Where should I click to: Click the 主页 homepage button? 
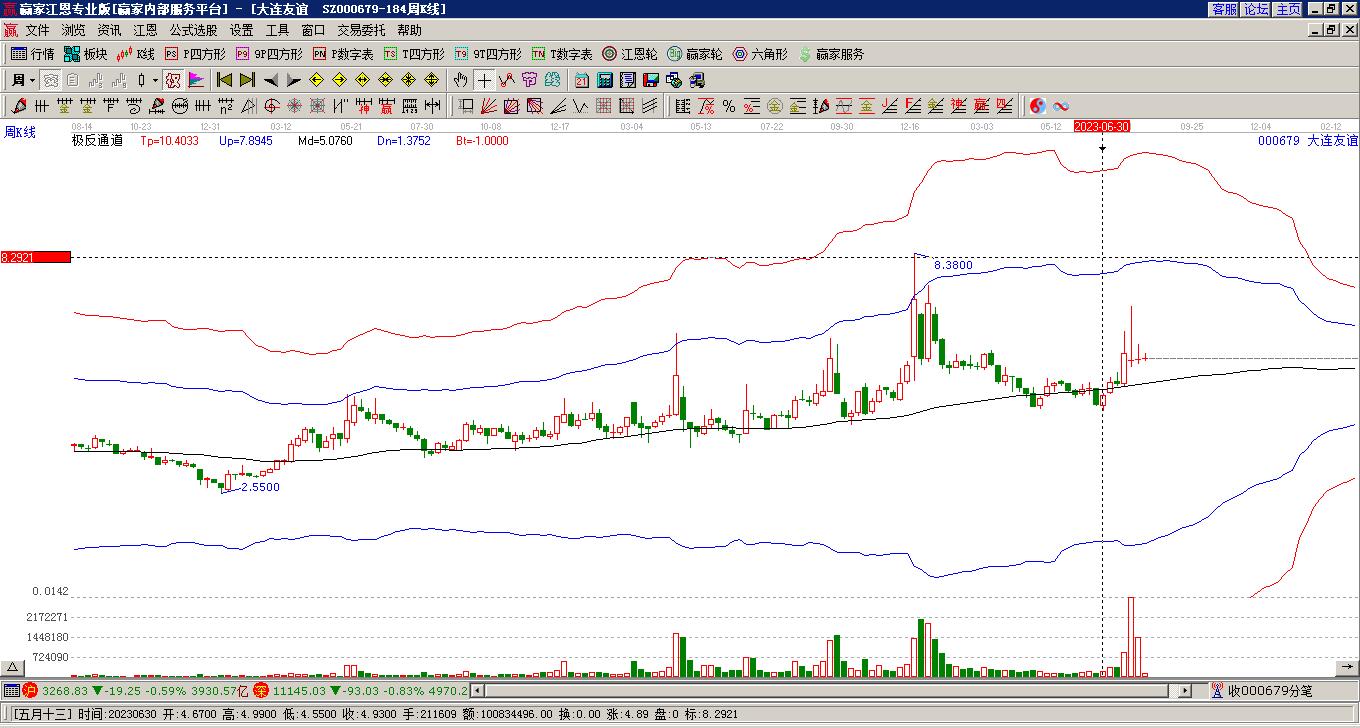pyautogui.click(x=1288, y=8)
